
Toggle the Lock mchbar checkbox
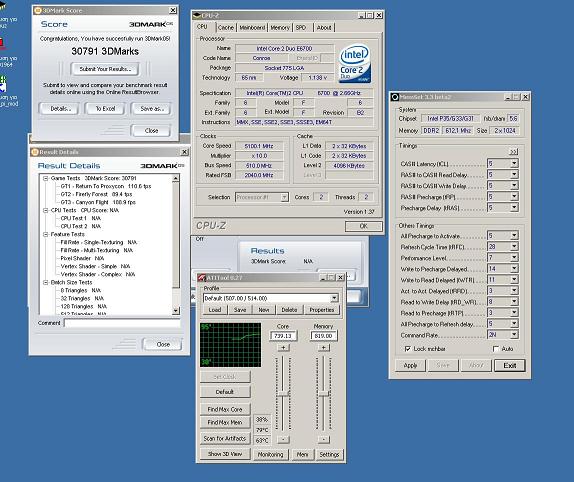tap(408, 349)
